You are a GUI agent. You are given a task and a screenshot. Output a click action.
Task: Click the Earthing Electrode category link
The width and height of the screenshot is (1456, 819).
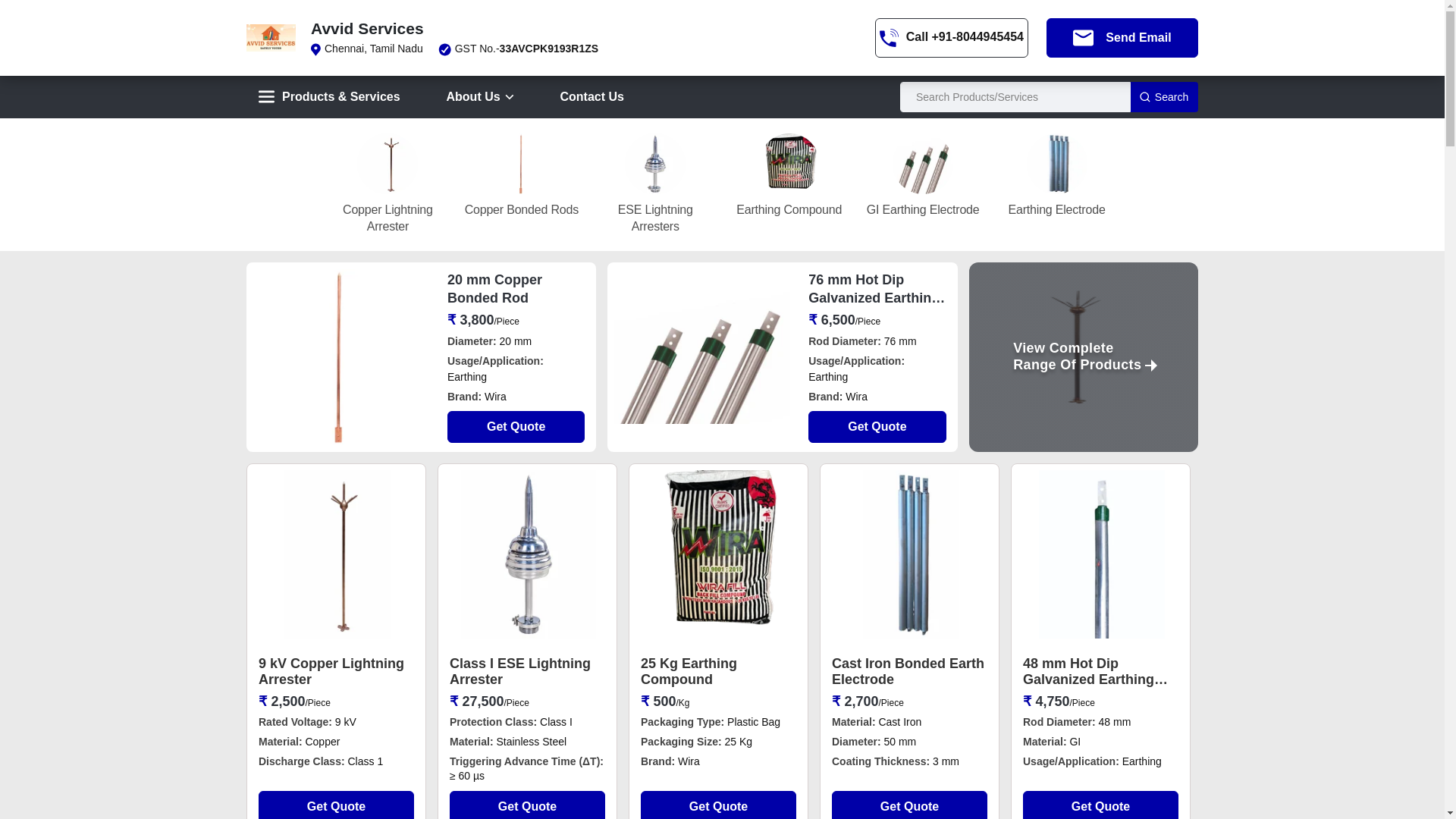(x=1056, y=210)
